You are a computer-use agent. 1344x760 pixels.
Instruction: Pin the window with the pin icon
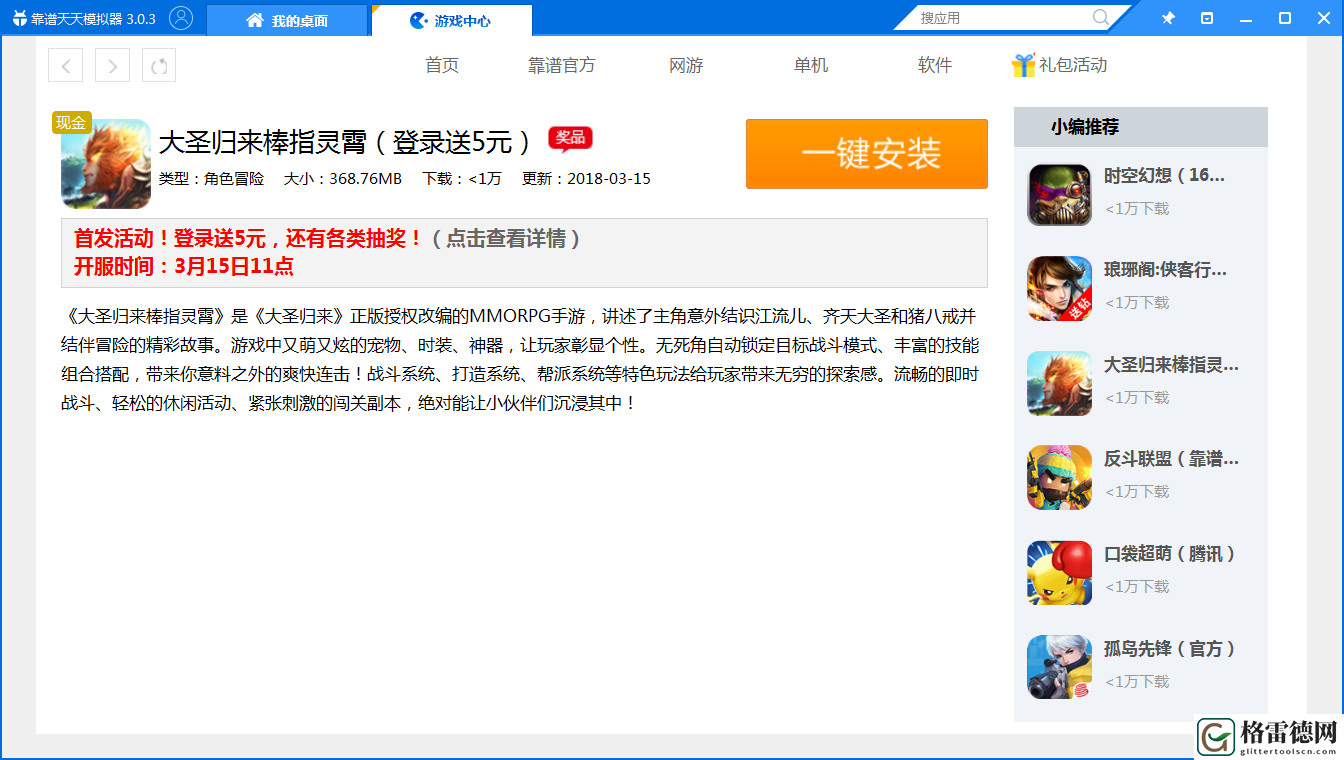[x=1168, y=18]
